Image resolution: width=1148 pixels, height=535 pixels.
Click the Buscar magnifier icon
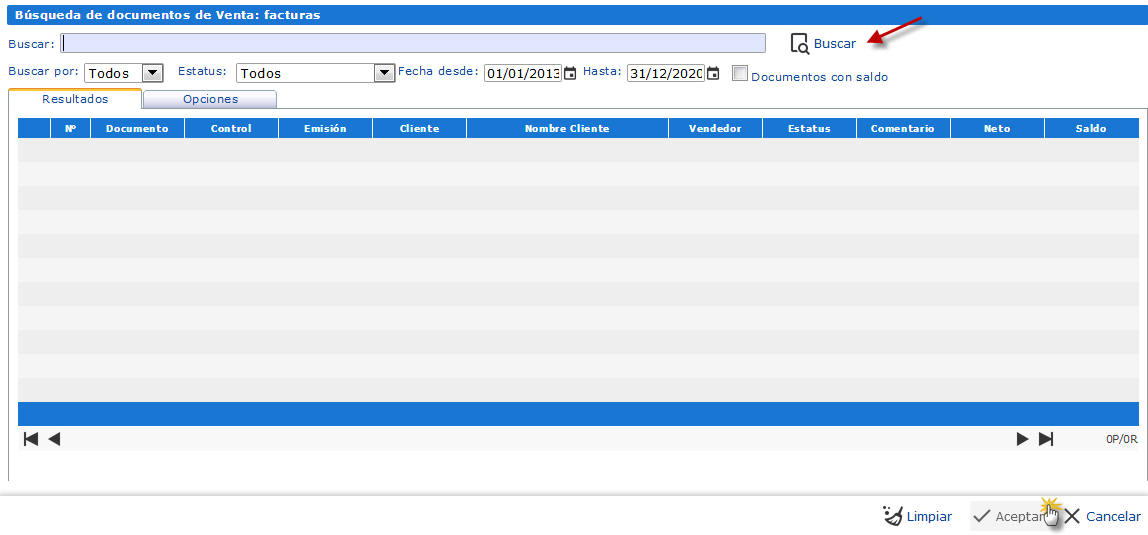point(799,43)
